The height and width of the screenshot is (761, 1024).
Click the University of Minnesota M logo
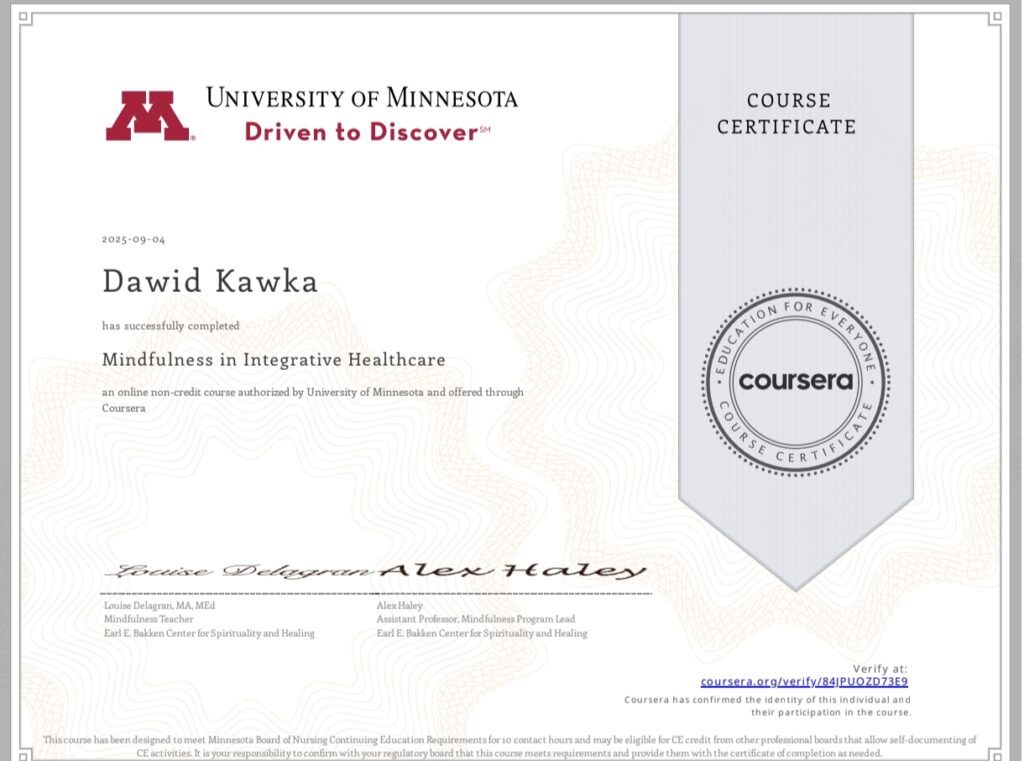pos(150,116)
